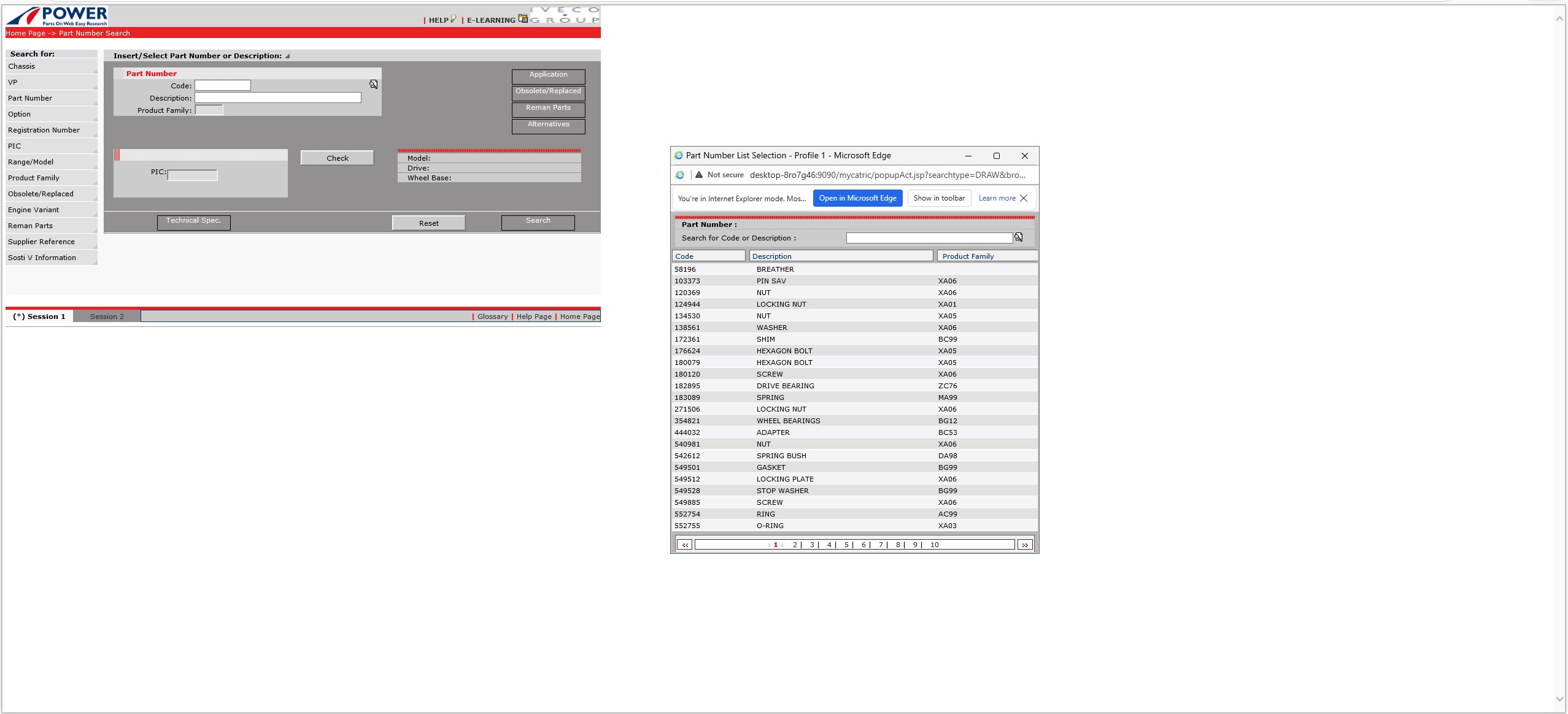Open the E-LEARNING icon in header
The image size is (1568, 714).
click(x=522, y=18)
